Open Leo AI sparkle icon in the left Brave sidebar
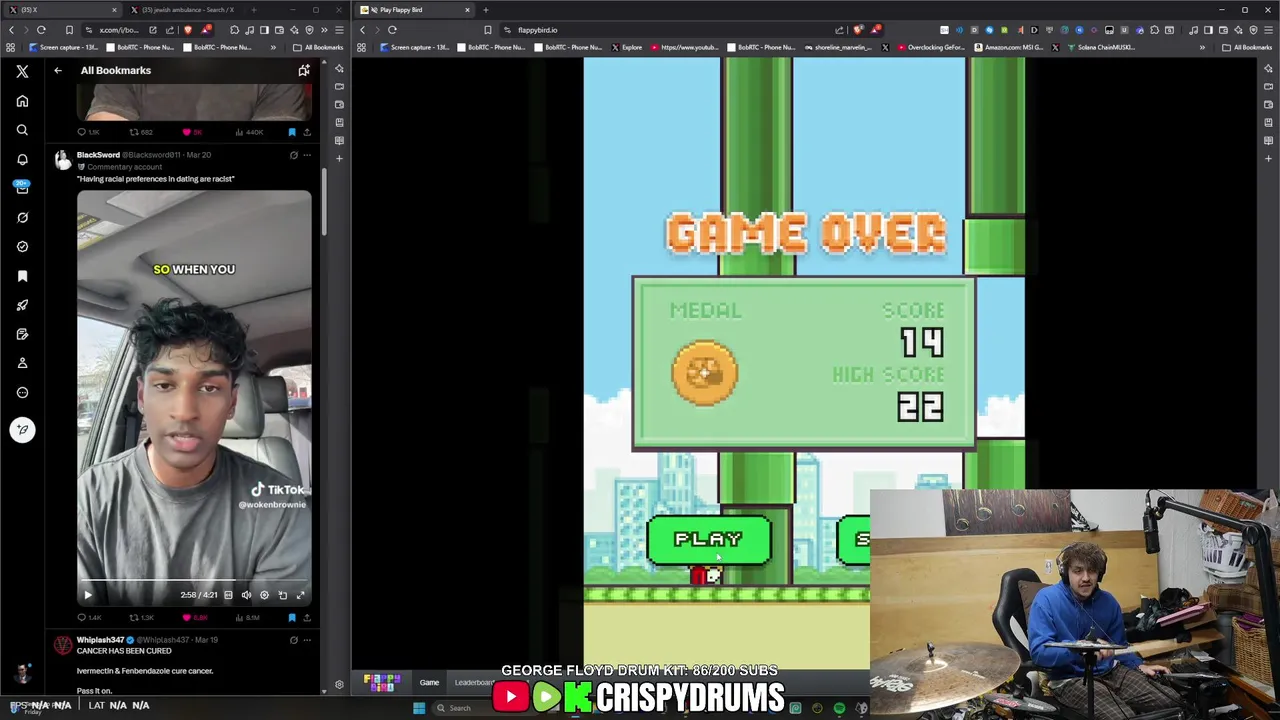The height and width of the screenshot is (720, 1280). click(x=339, y=68)
